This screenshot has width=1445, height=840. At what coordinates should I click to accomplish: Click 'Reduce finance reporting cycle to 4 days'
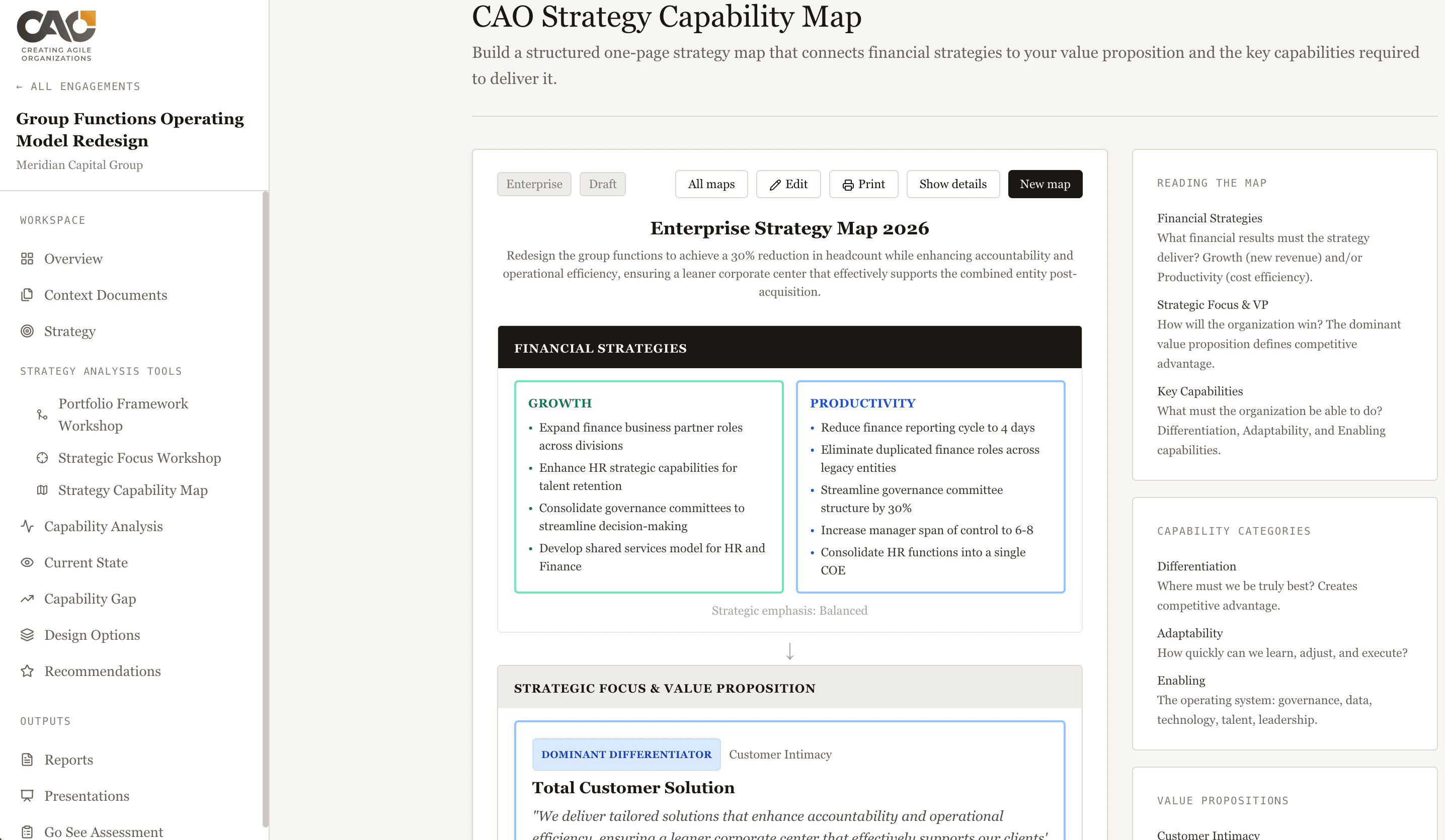[x=927, y=427]
